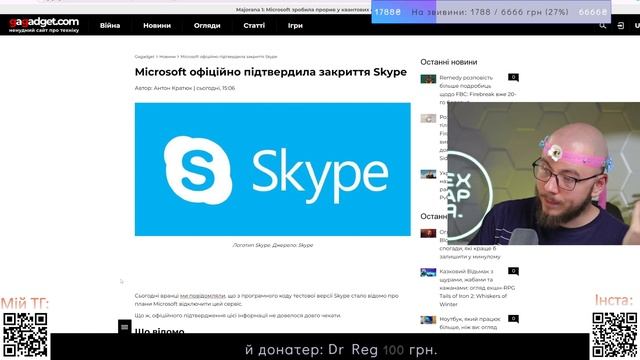Open comment counter of Remedy FBC: Firebreak news

point(513,77)
